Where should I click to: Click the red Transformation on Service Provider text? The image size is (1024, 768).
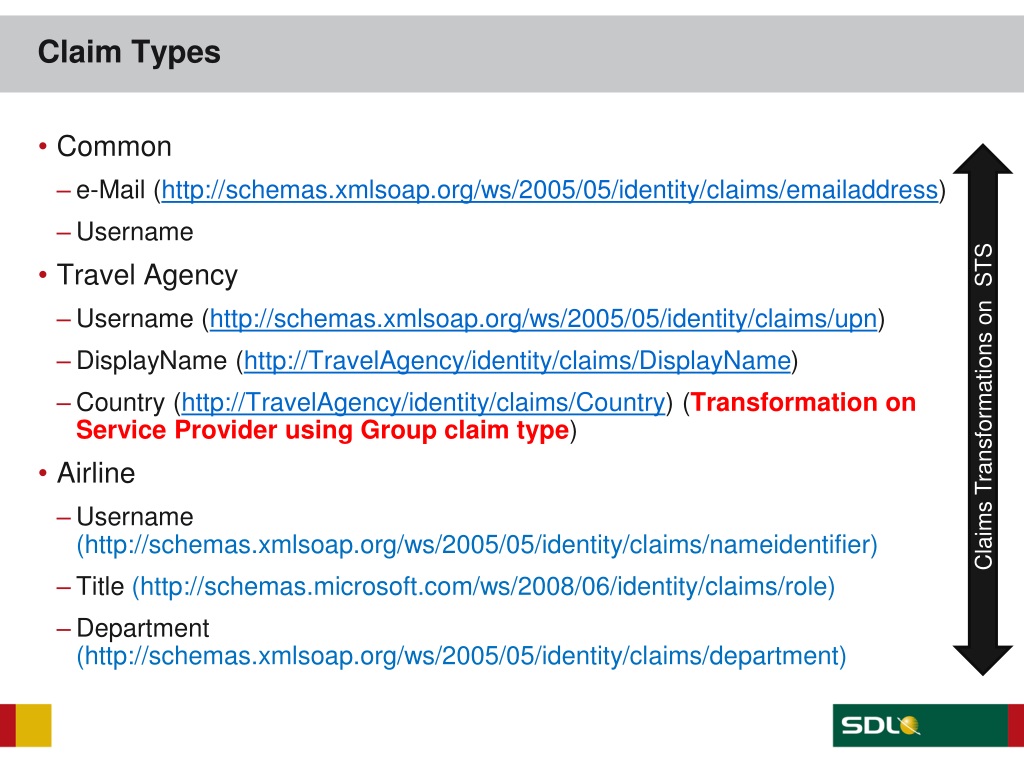click(496, 416)
